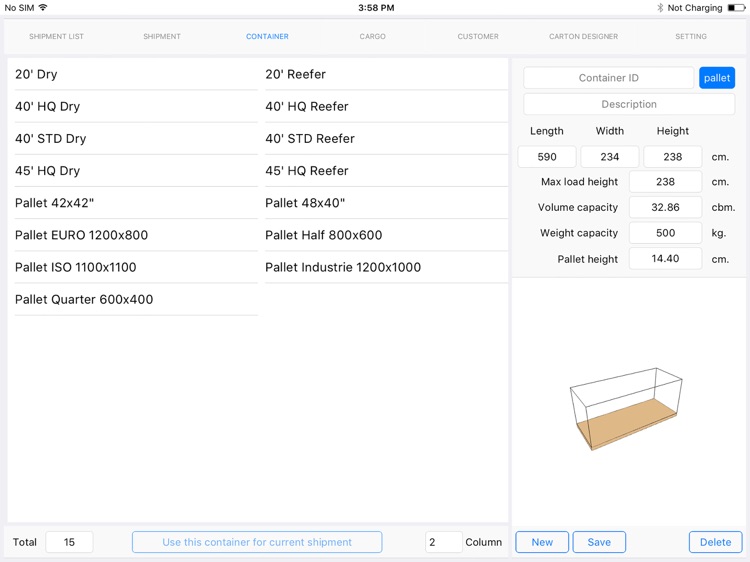Choose Pallet 48x40" entry
The image size is (750, 562).
point(386,203)
